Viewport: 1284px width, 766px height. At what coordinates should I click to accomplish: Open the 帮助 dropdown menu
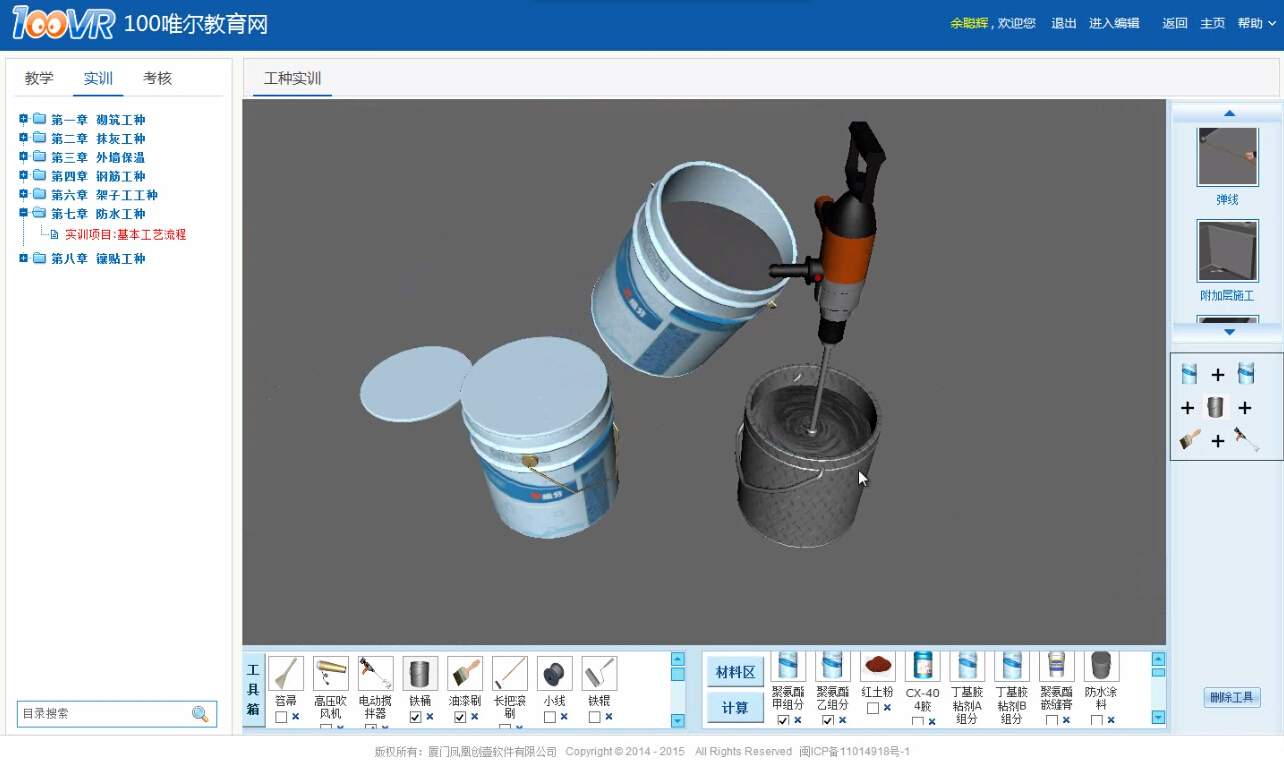1256,24
